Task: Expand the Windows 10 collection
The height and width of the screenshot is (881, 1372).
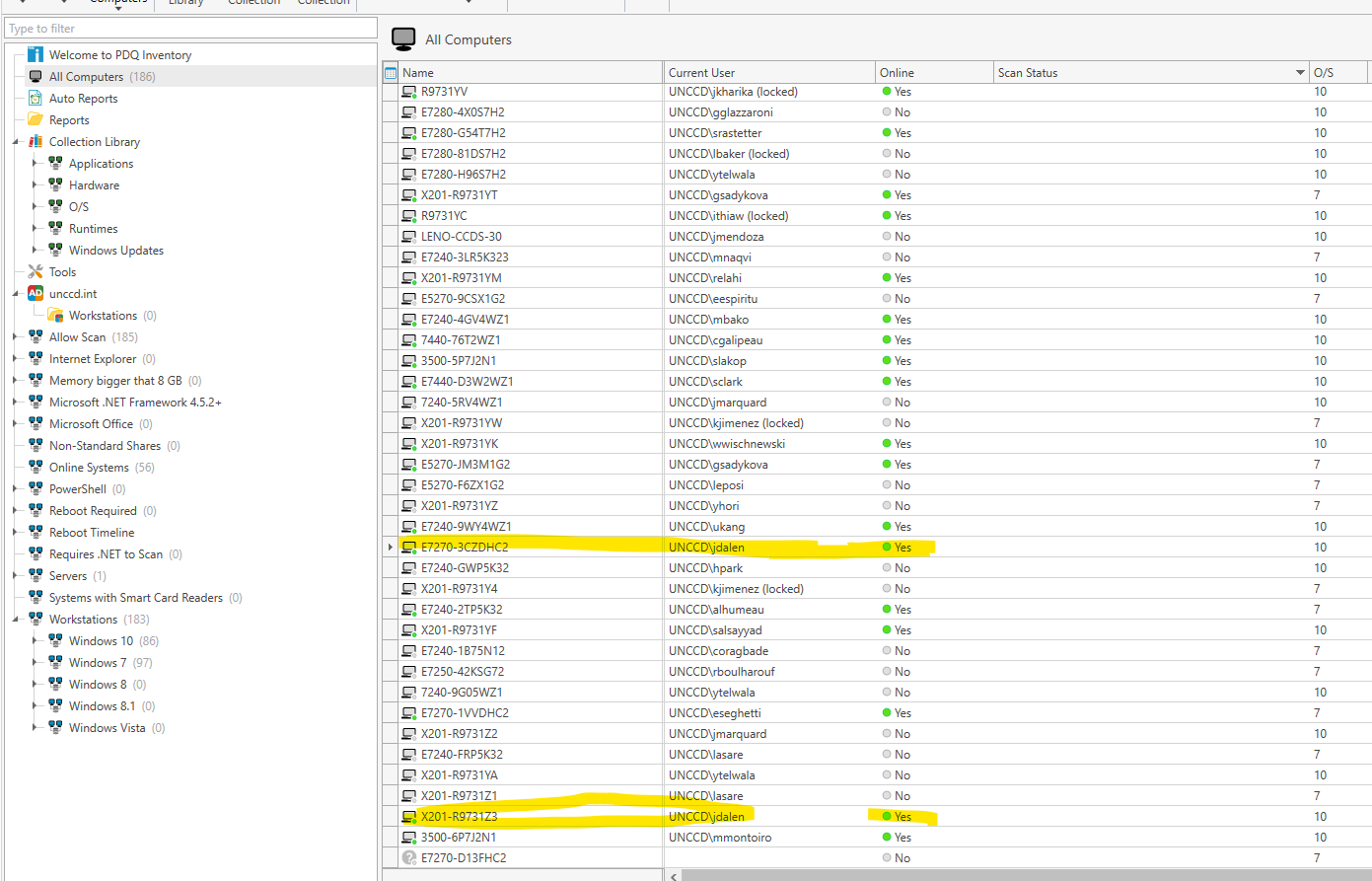Action: click(35, 640)
